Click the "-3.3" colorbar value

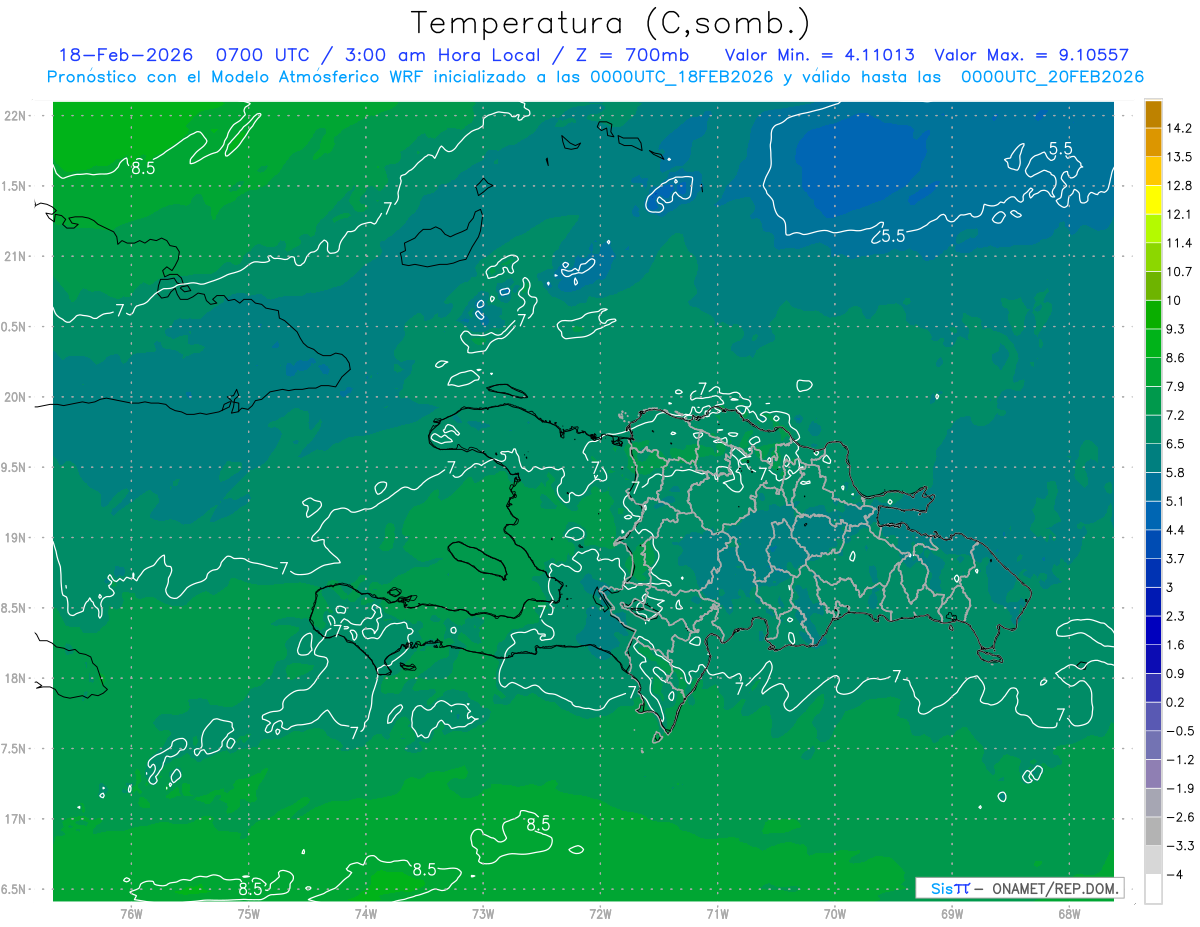coord(1180,846)
